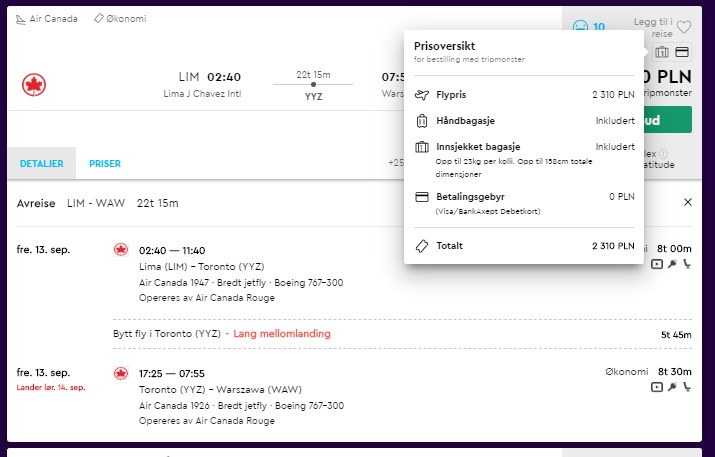Click the 'Lang mellomlanding' warning text
Viewport: 715px width, 457px height.
click(282, 334)
